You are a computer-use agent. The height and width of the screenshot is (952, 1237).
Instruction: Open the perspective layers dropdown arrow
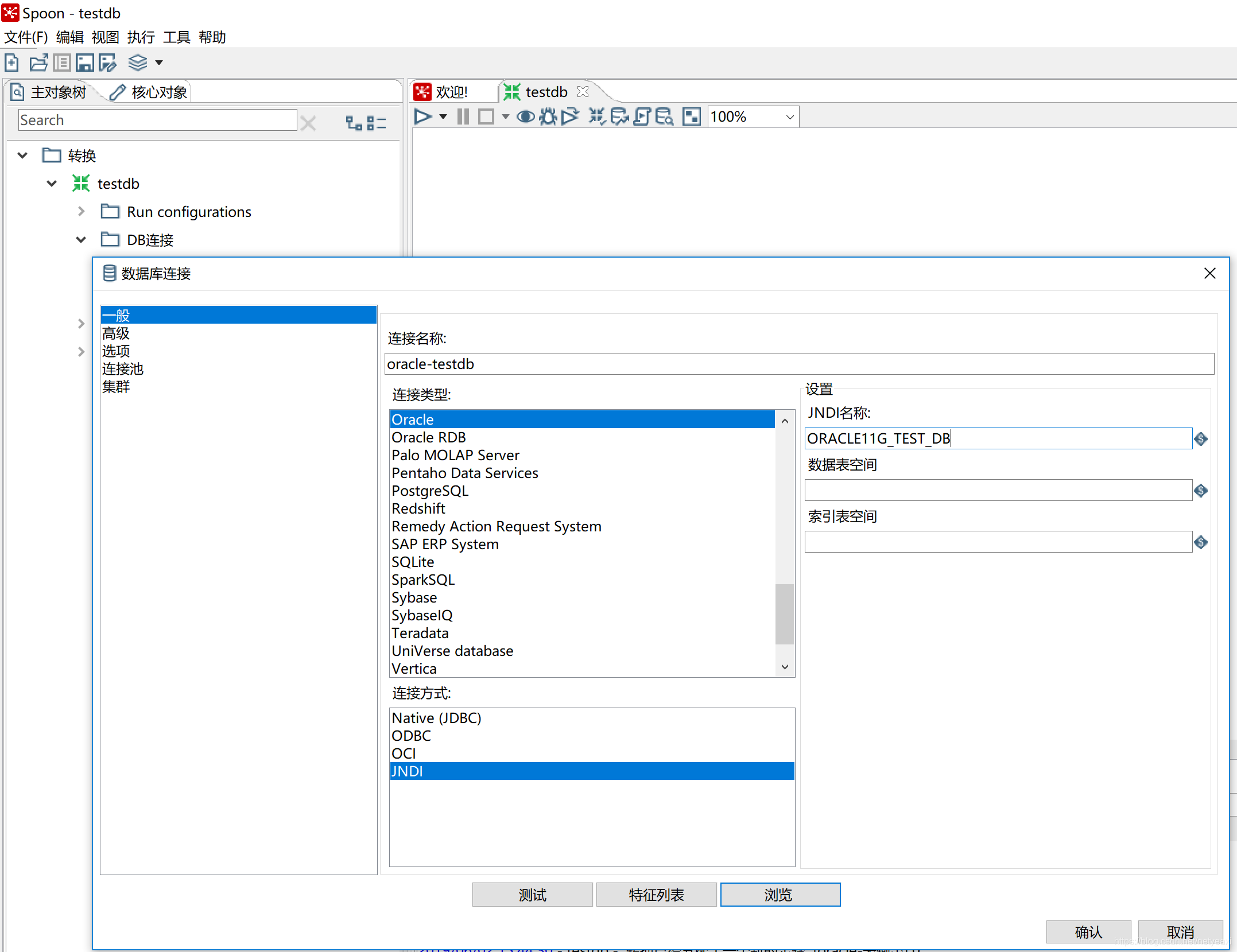click(159, 63)
